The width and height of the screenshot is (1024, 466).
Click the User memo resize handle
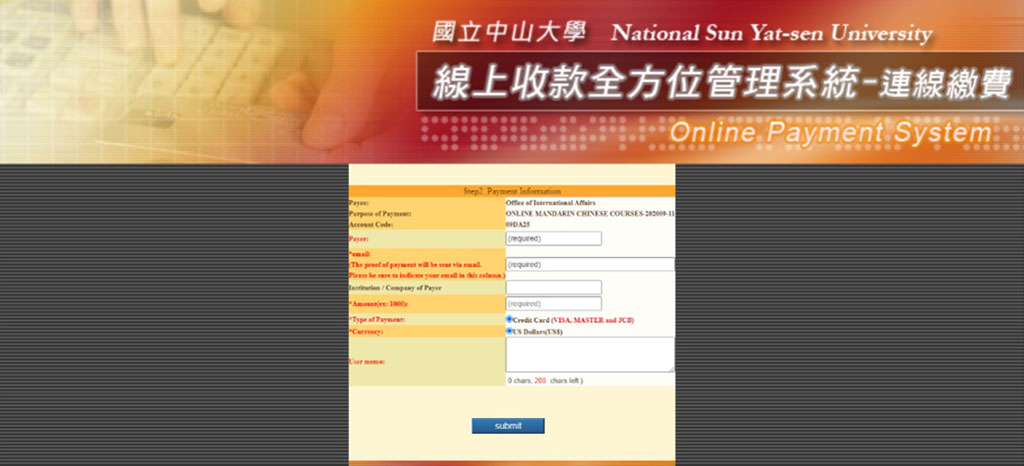click(x=671, y=369)
